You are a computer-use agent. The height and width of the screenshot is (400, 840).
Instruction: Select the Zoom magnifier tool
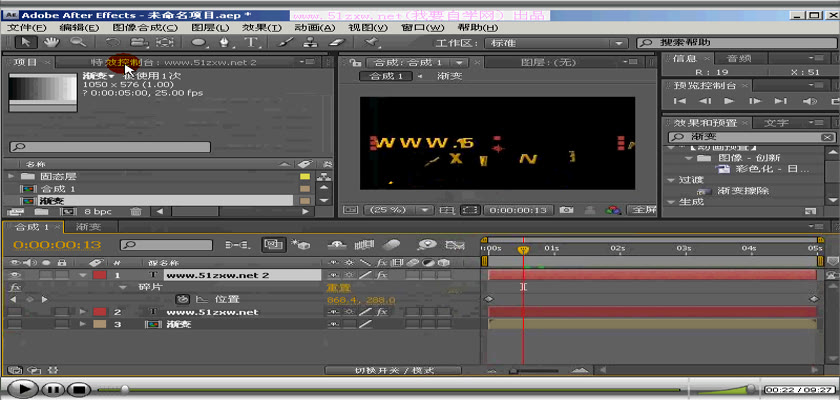[78, 42]
